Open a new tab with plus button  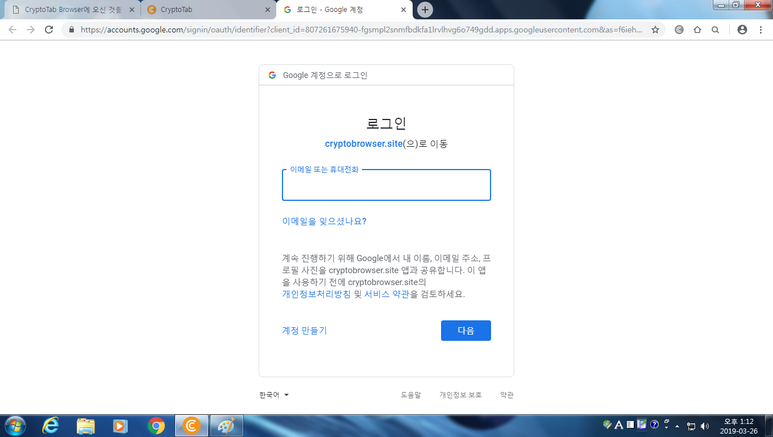[x=424, y=9]
